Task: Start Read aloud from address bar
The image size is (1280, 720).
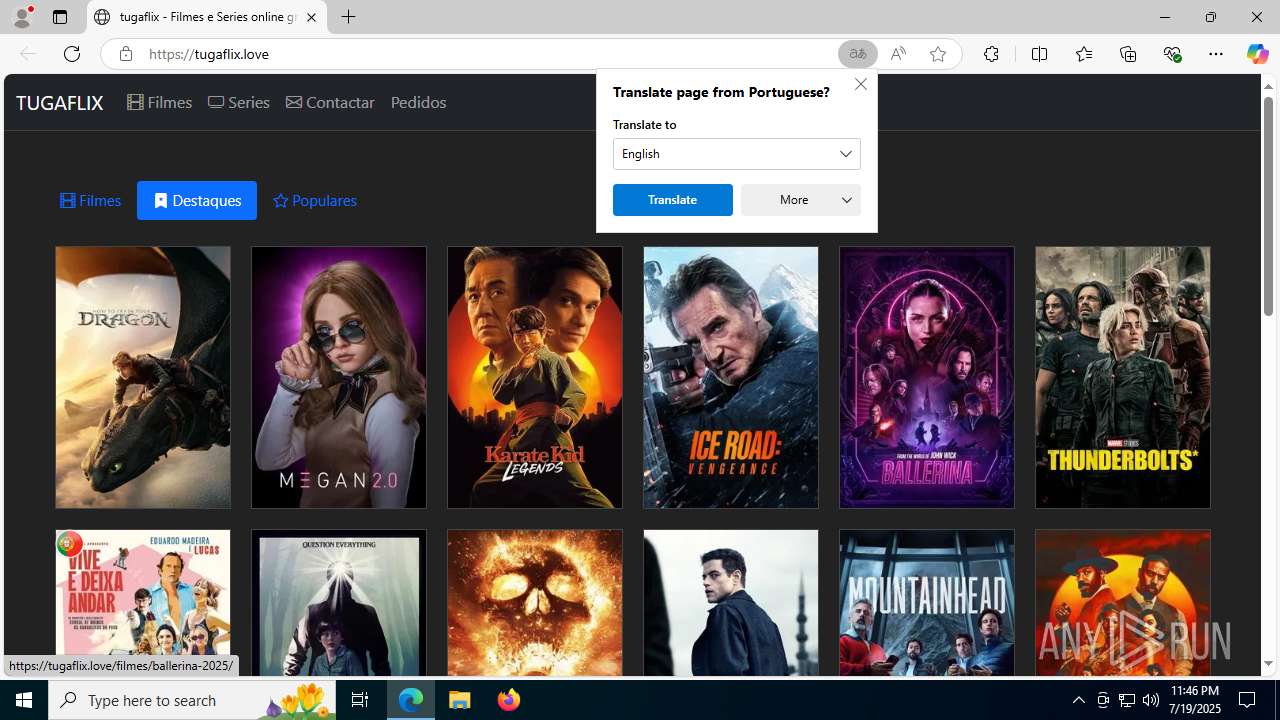Action: pos(898,54)
